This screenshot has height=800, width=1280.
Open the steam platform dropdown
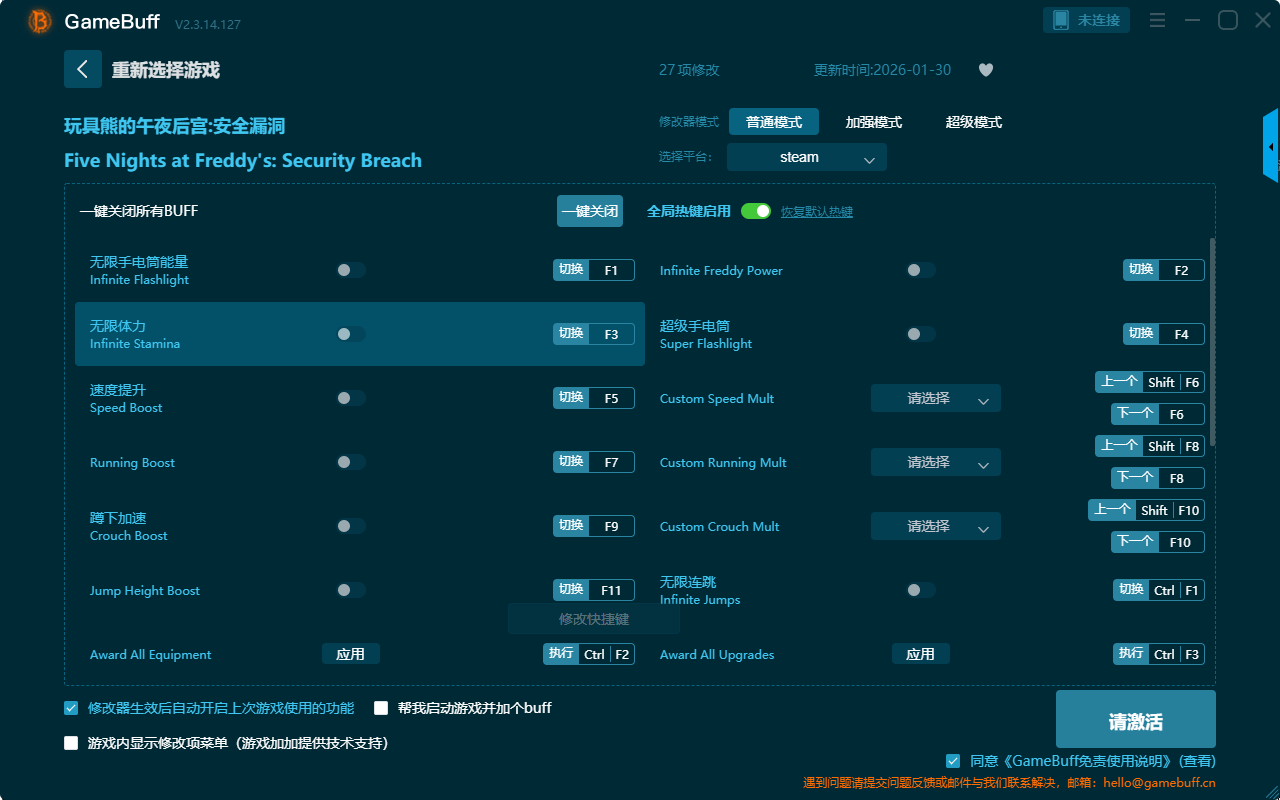coord(806,157)
